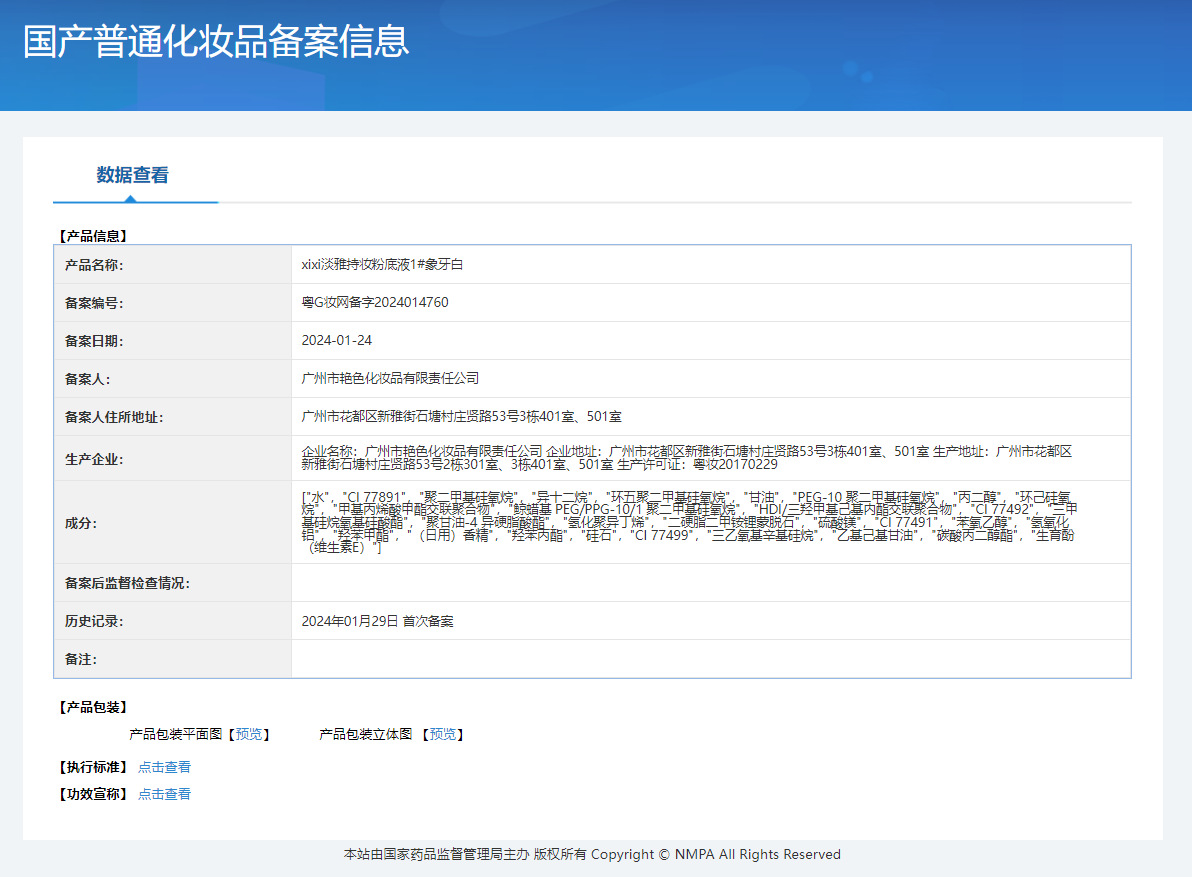This screenshot has height=877, width=1192.
Task: Click the empty 备案后监督检查情况 cell
Action: click(x=711, y=583)
